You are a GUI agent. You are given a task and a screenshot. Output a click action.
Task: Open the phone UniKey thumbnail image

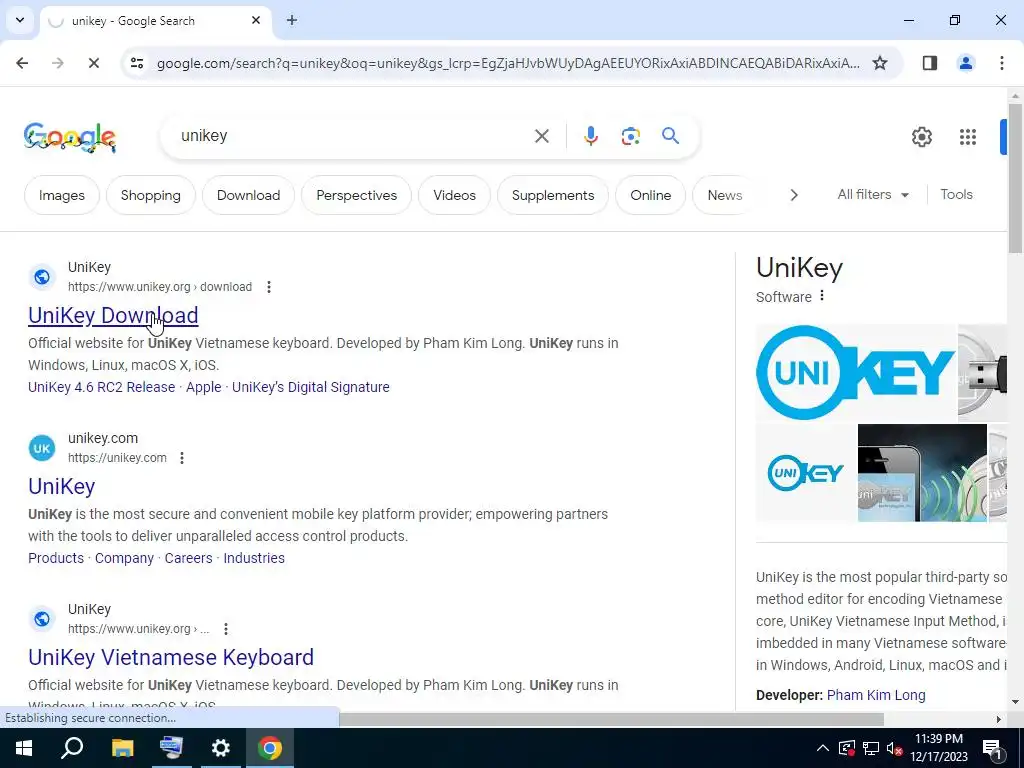tap(922, 473)
